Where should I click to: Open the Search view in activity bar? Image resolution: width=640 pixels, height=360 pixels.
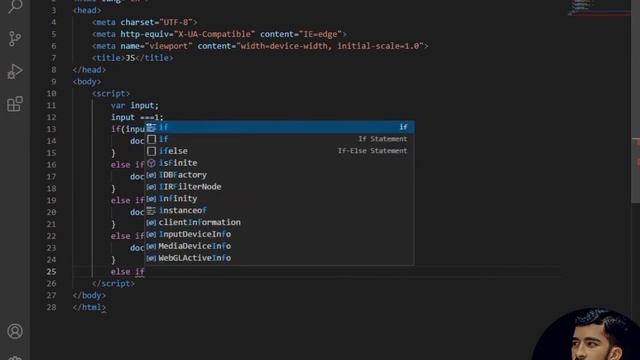(x=15, y=7)
